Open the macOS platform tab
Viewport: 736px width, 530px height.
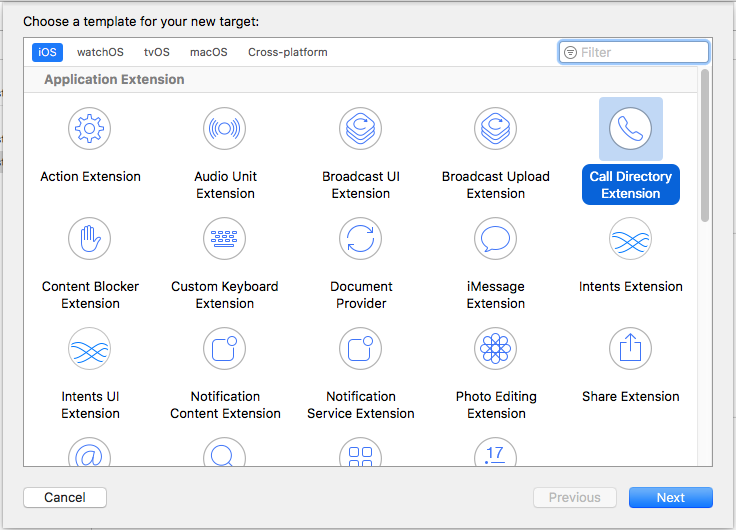209,52
